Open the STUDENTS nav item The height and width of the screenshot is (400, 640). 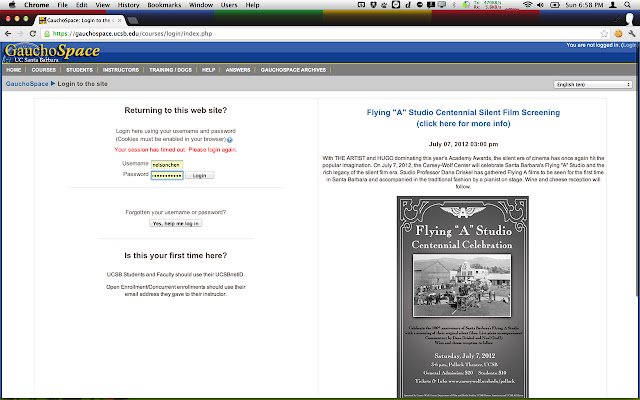[79, 70]
